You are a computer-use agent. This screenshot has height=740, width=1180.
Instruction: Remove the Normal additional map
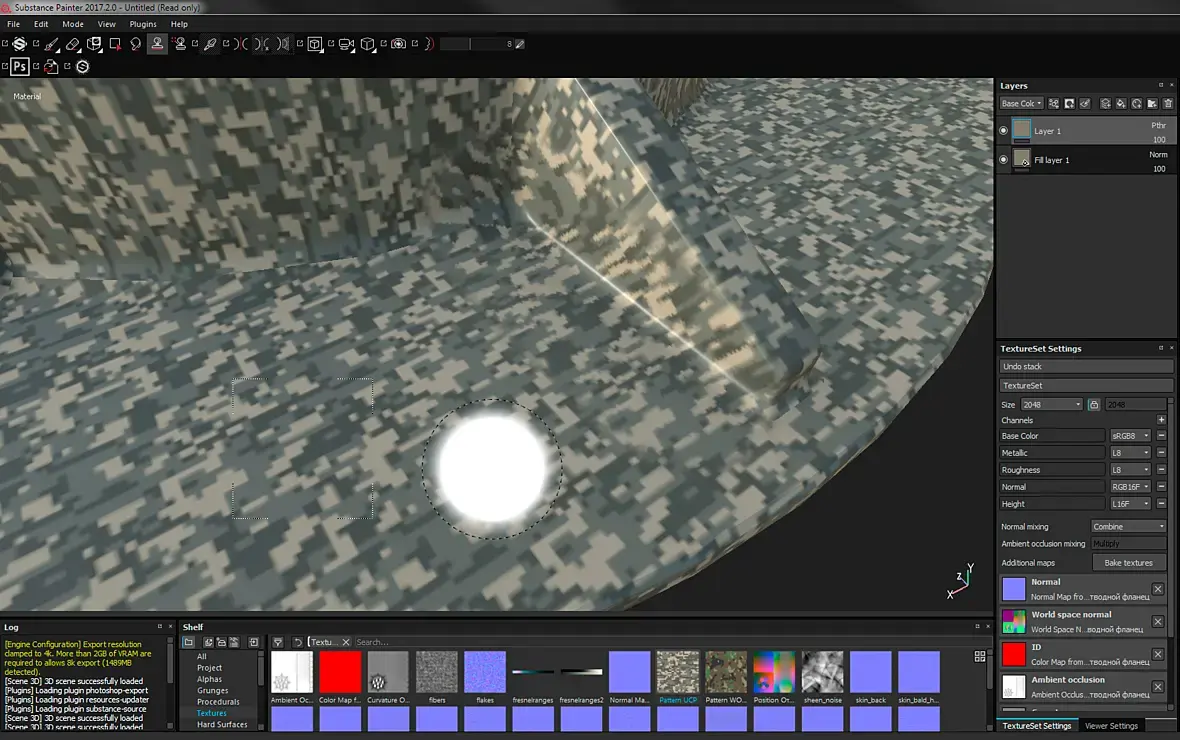click(1158, 589)
